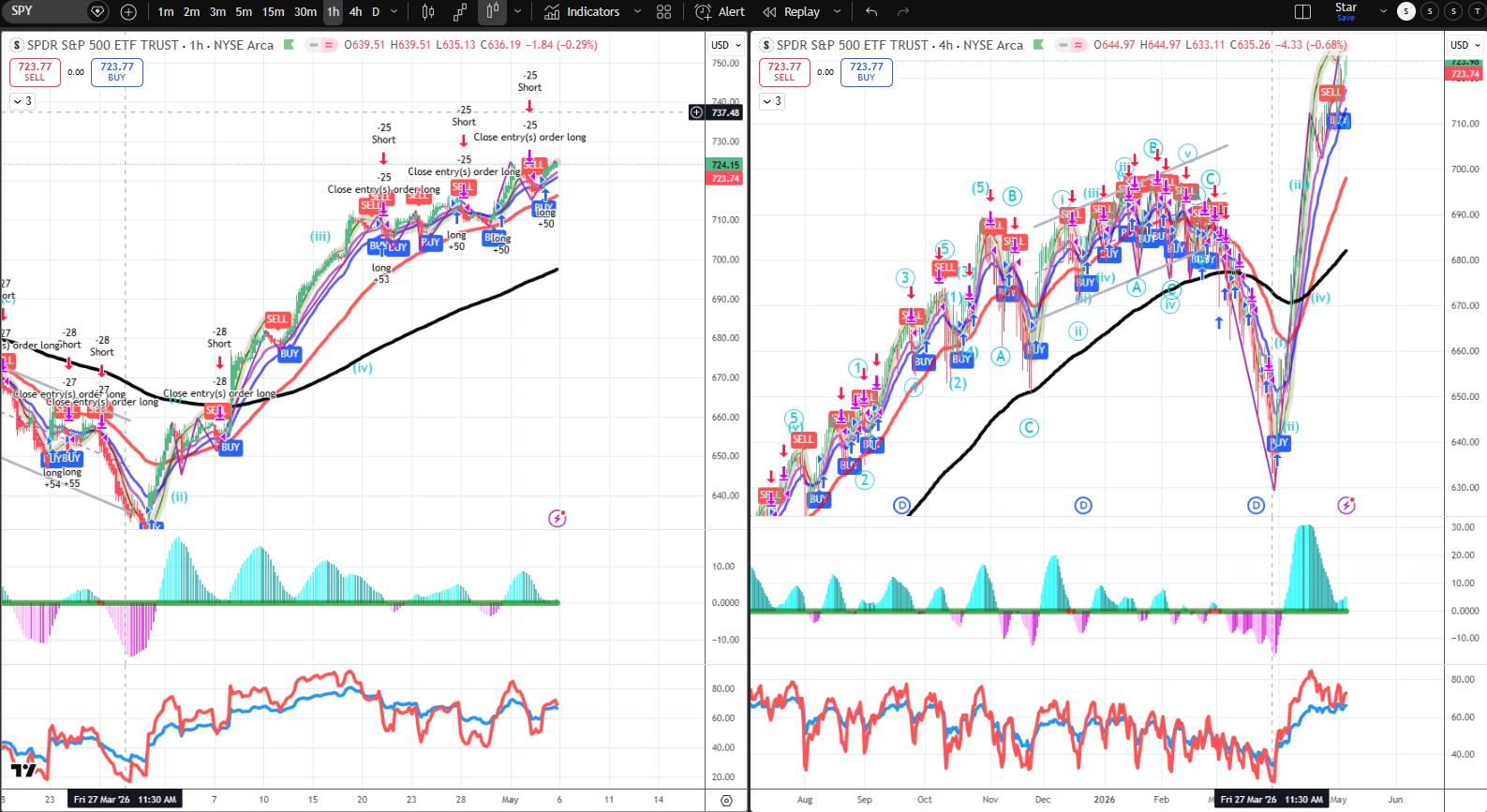The image size is (1487, 812).
Task: Click the TradingView logo on left chart
Action: 23,770
